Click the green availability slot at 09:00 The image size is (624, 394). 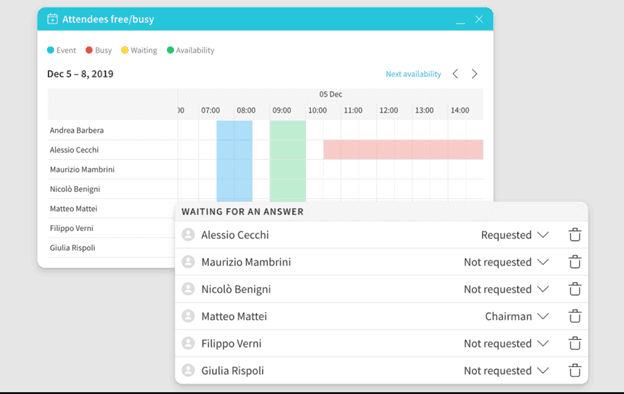(x=288, y=161)
